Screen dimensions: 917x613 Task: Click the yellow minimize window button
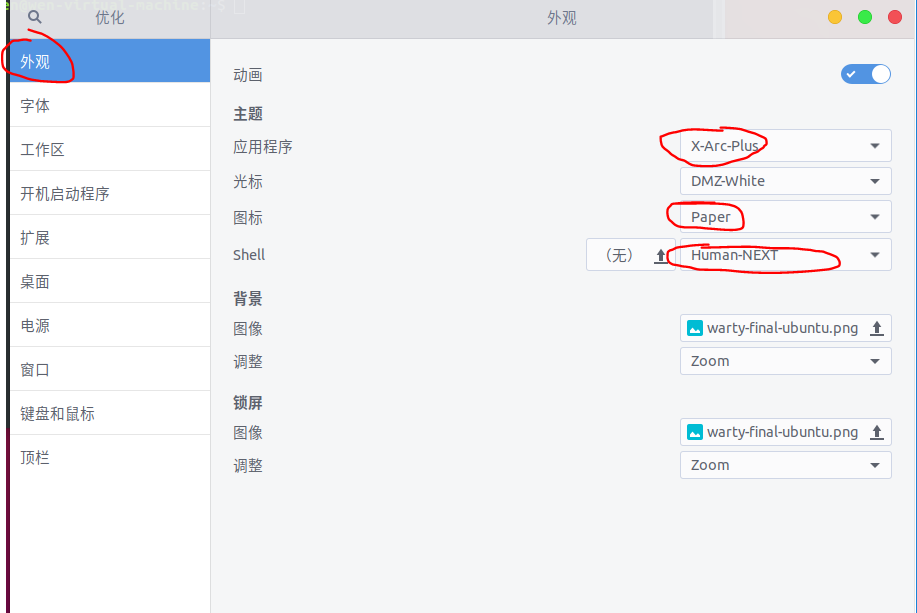pyautogui.click(x=835, y=18)
